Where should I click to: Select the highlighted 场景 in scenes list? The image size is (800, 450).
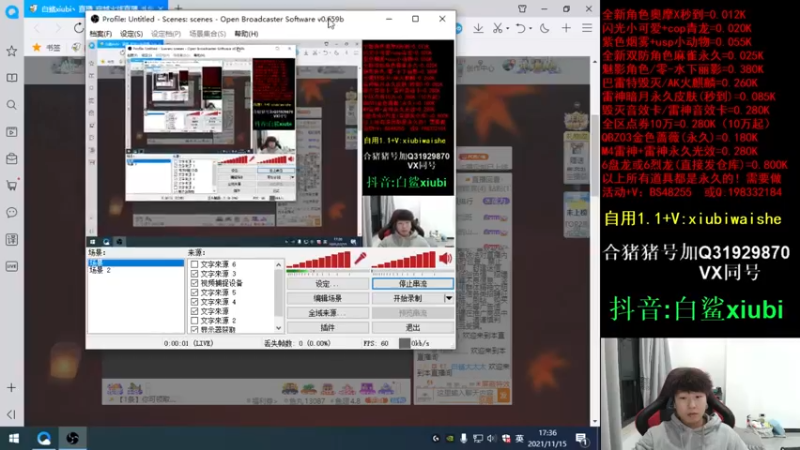coord(136,263)
